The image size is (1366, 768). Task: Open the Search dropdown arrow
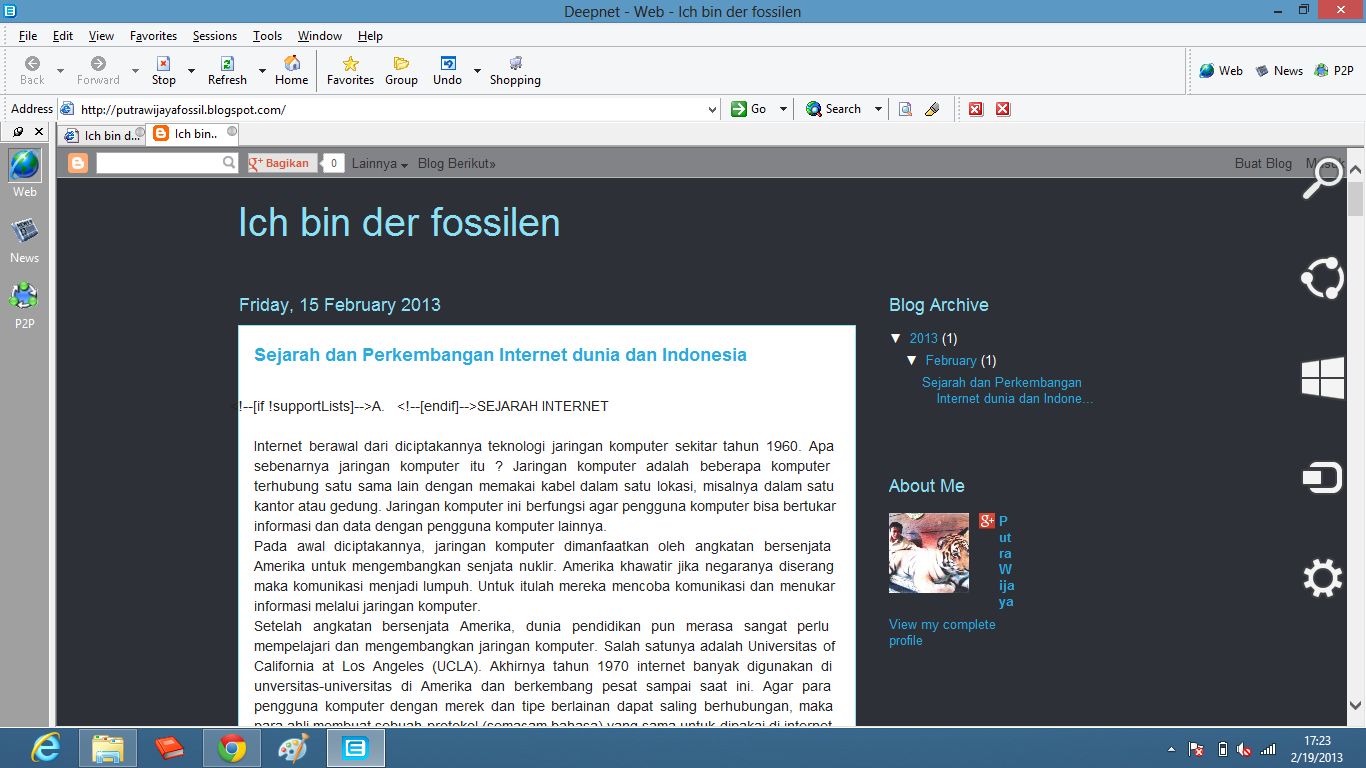coord(877,109)
